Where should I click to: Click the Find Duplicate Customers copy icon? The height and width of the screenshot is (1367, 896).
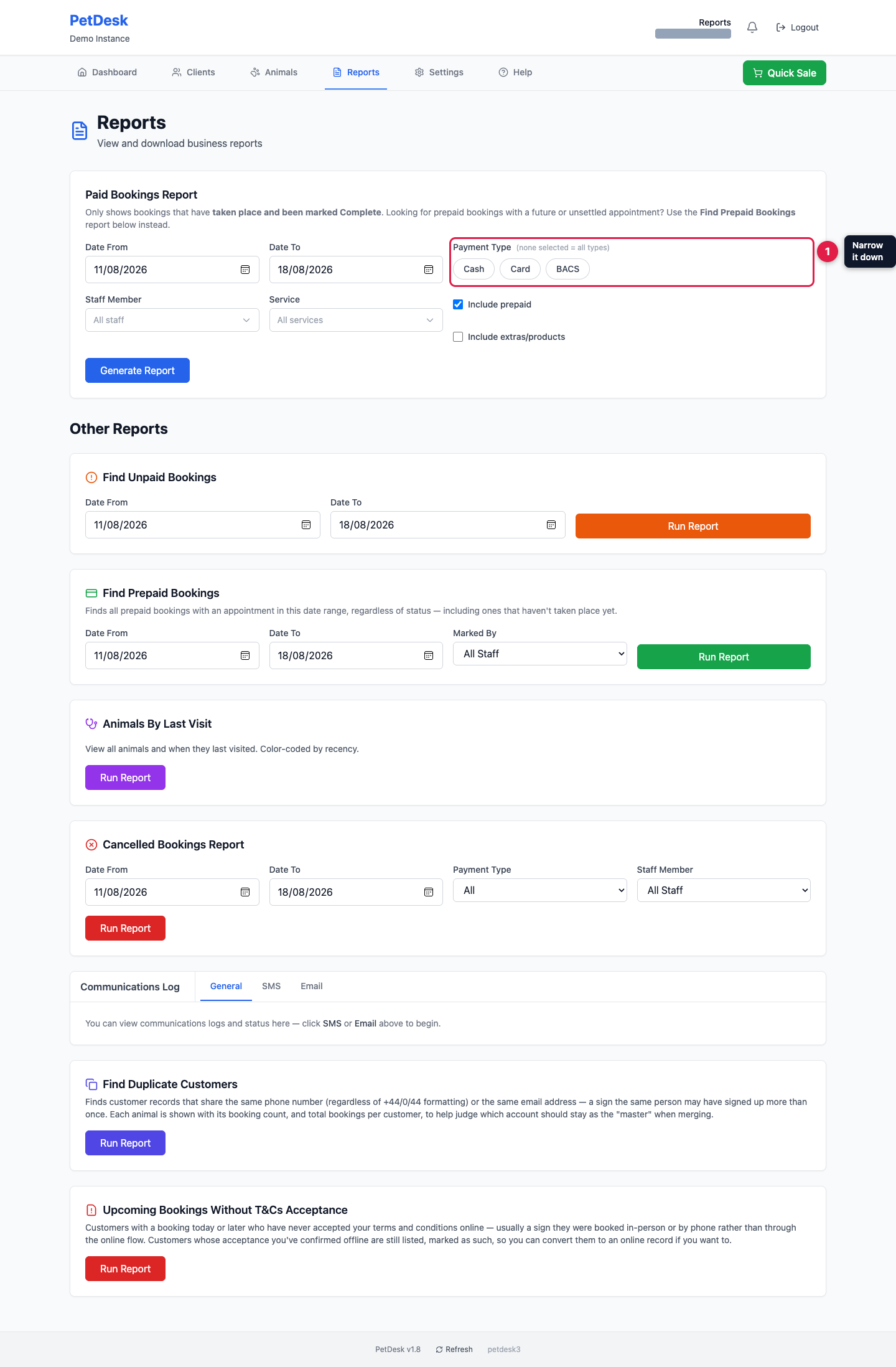pos(91,1084)
